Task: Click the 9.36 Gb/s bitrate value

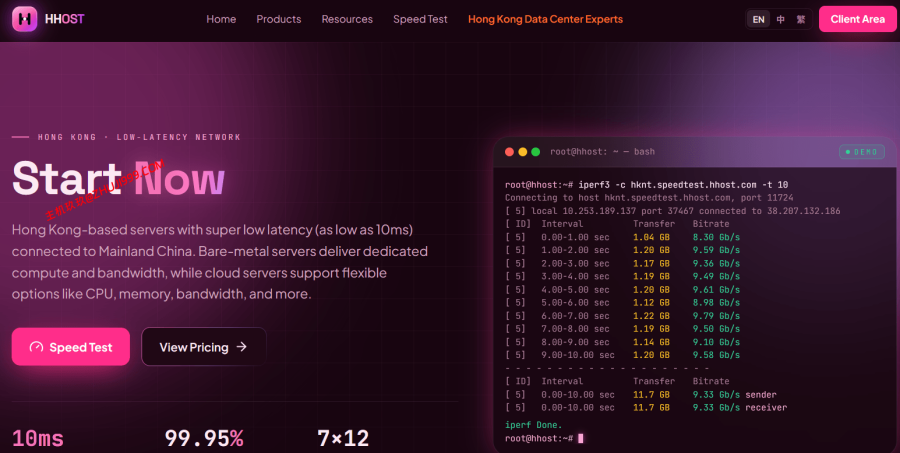Action: coord(716,264)
